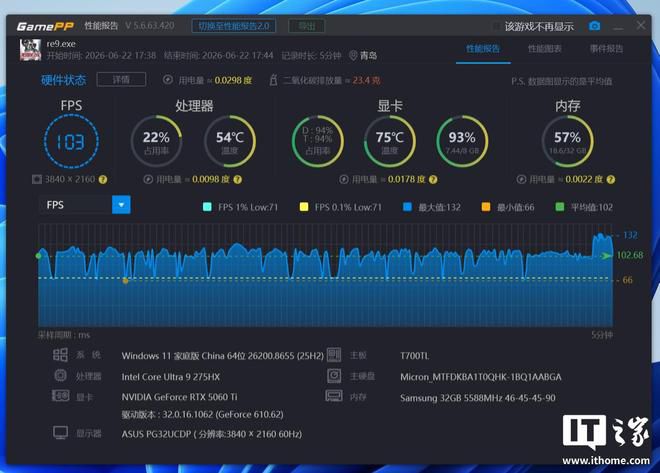Click the RAM 57% usage gauge

click(567, 141)
